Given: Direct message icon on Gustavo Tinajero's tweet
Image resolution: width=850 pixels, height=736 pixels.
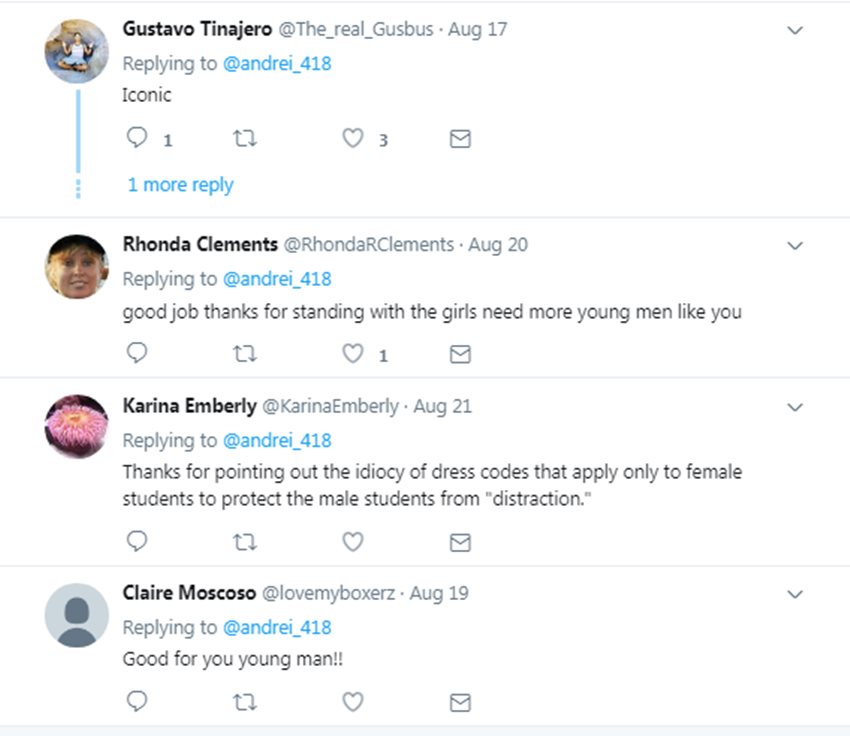Looking at the screenshot, I should (x=460, y=139).
